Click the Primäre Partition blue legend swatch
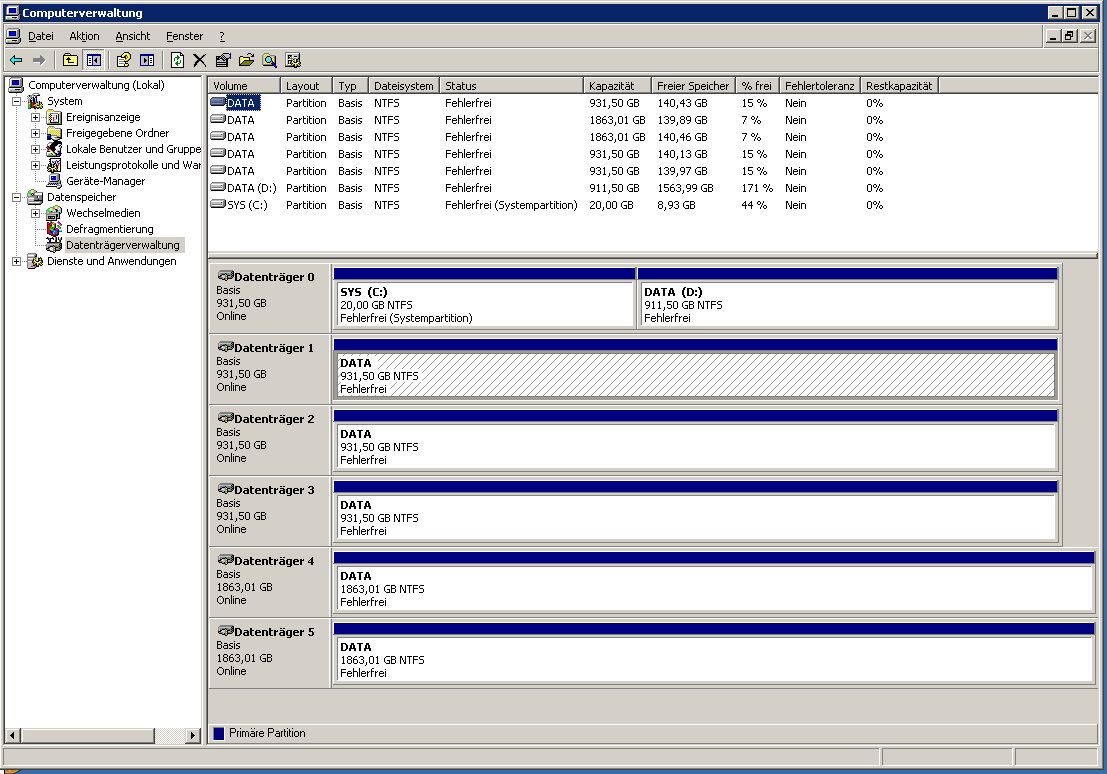The height and width of the screenshot is (774, 1107). [219, 734]
